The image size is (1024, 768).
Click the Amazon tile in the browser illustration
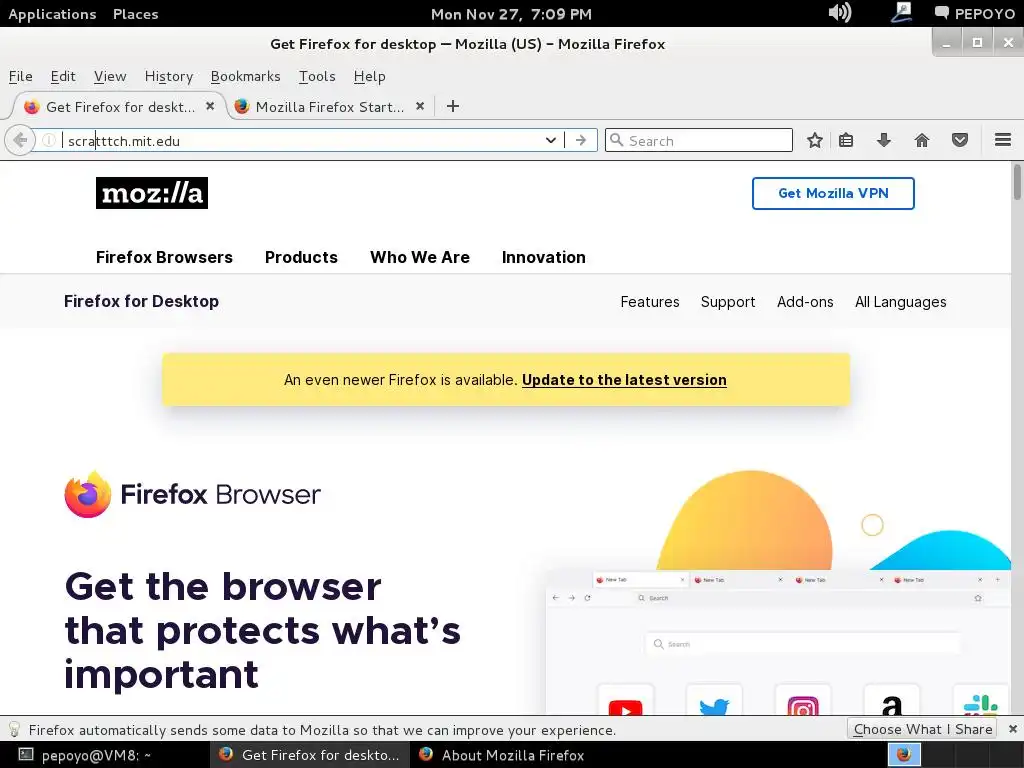891,700
